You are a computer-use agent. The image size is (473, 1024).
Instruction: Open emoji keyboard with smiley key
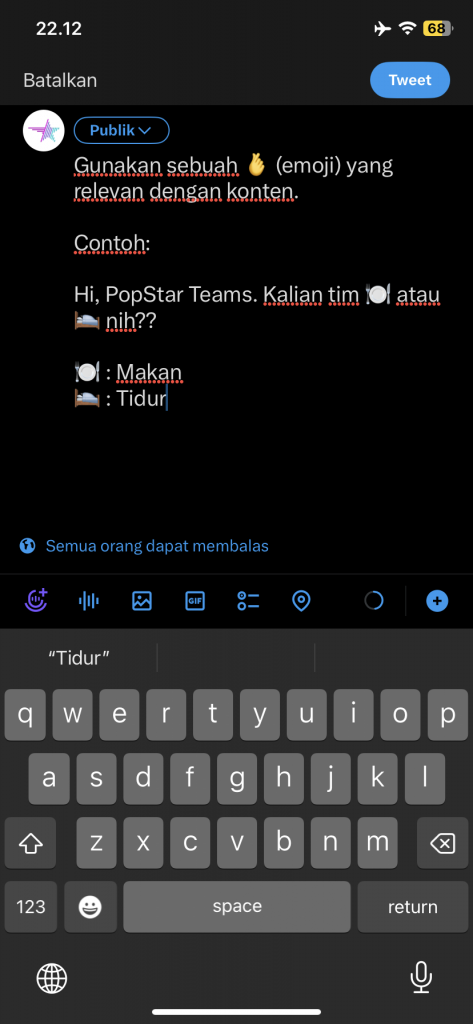click(x=91, y=906)
